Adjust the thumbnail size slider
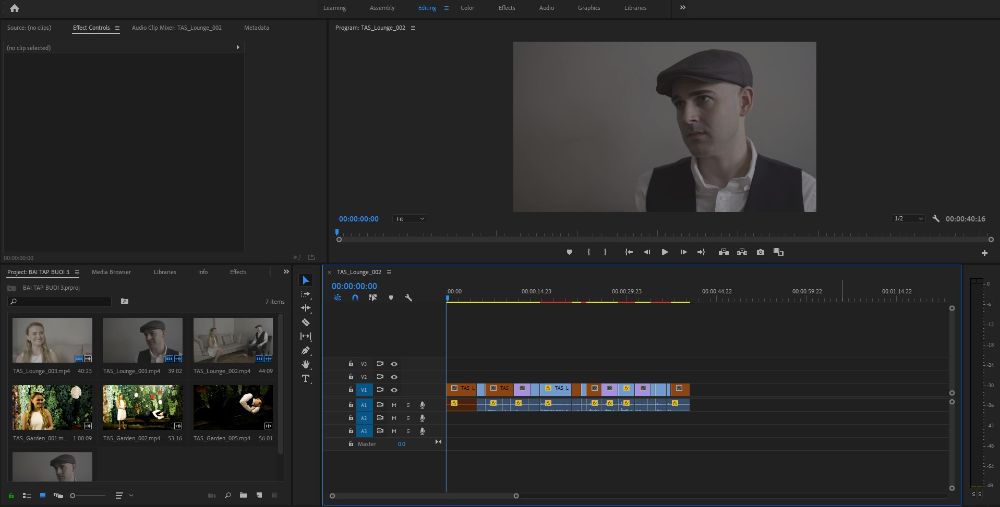Screen dimensions: 1000x507 click(88, 496)
